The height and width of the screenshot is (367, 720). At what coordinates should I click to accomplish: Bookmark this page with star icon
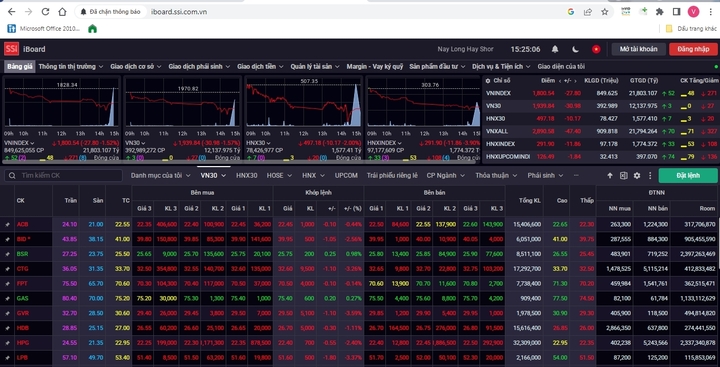click(604, 12)
